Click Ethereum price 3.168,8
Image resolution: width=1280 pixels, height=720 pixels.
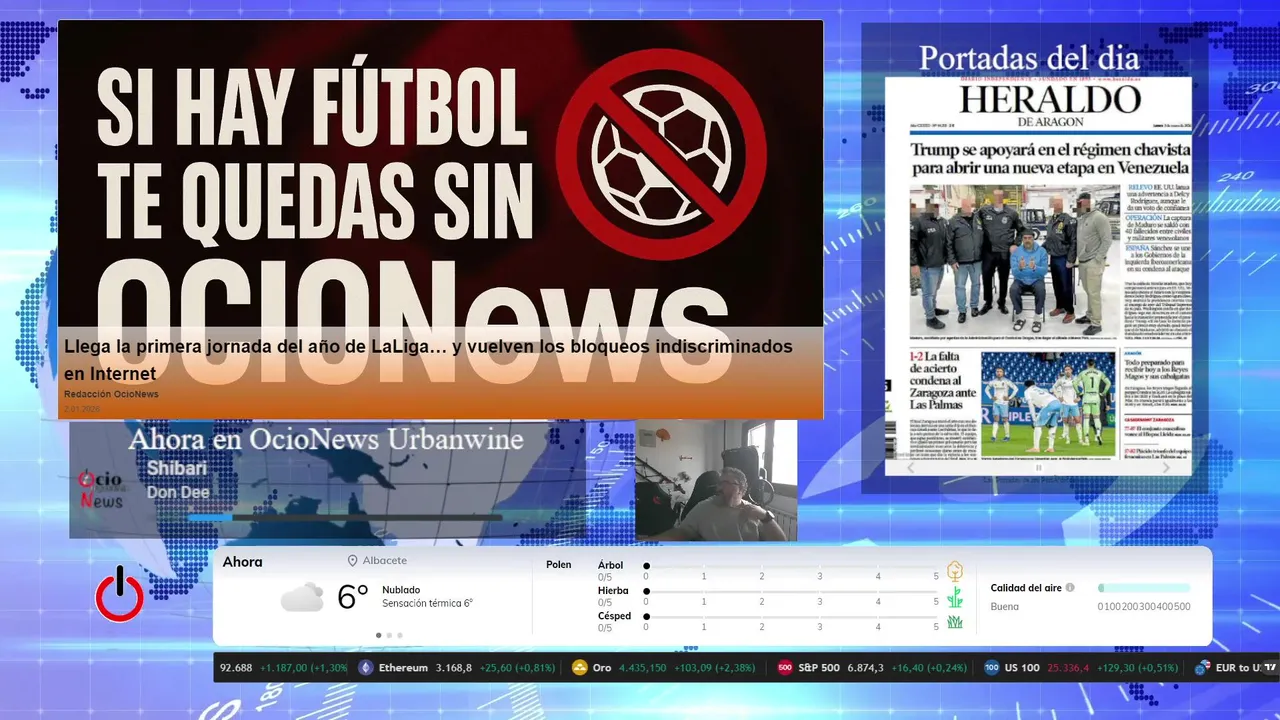(454, 668)
